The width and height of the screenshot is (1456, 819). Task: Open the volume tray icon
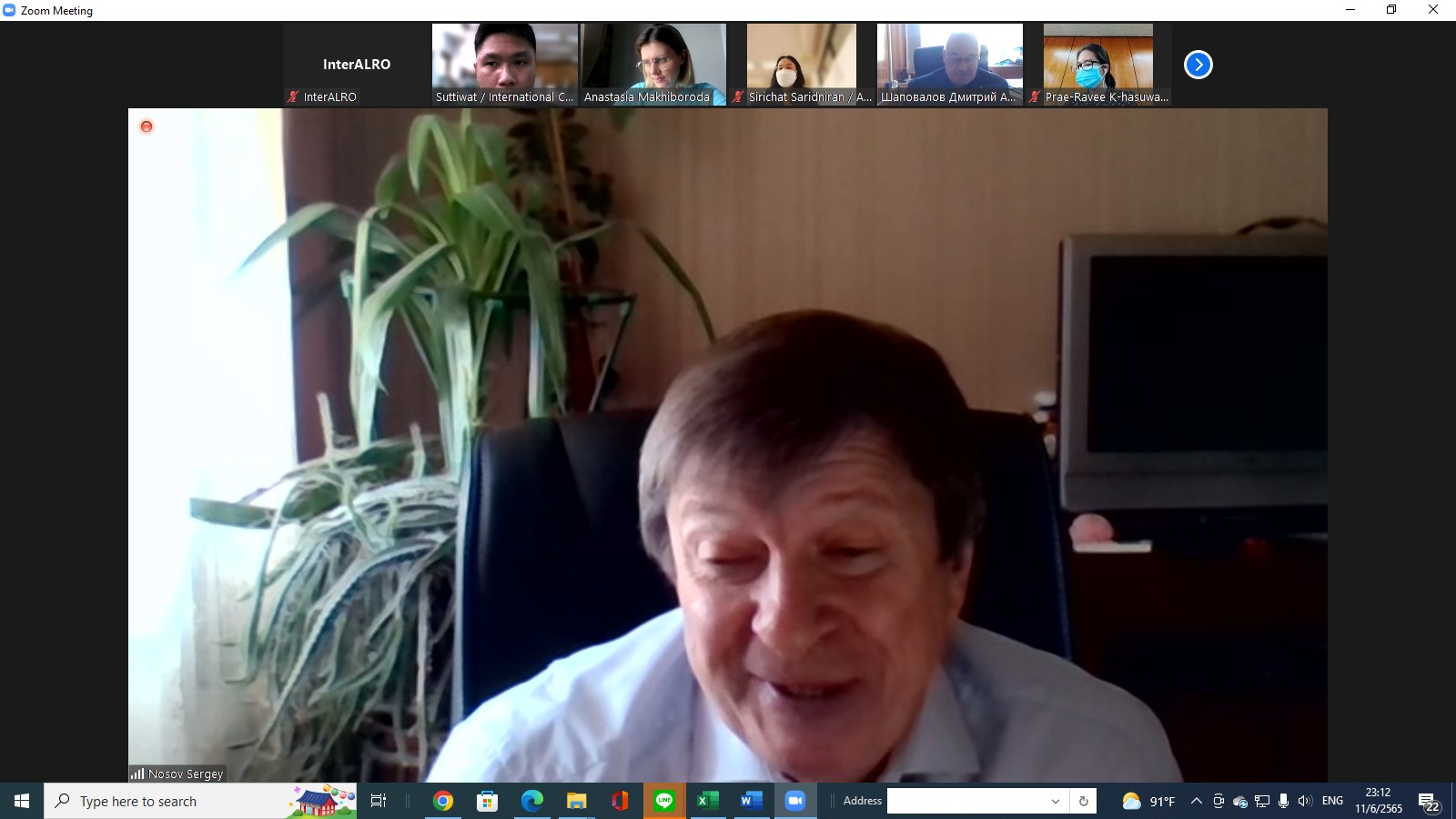coord(1305,801)
